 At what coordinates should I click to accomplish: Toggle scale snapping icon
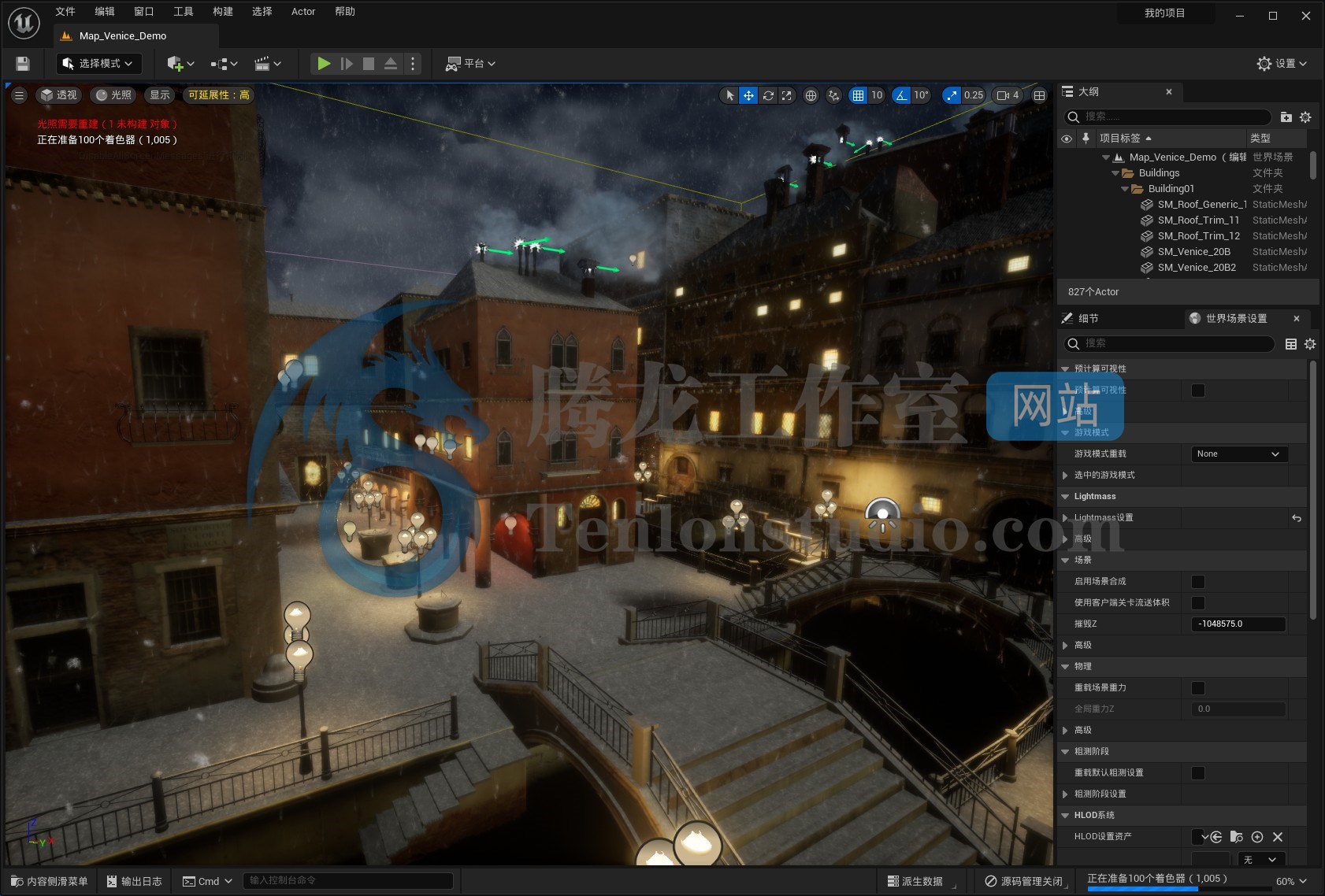(x=952, y=95)
